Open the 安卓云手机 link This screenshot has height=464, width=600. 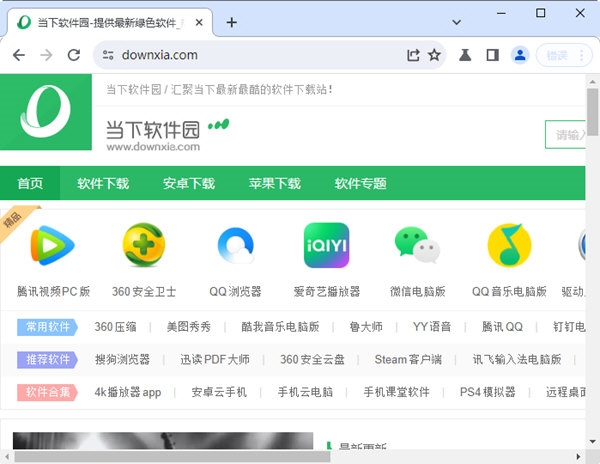pyautogui.click(x=219, y=392)
